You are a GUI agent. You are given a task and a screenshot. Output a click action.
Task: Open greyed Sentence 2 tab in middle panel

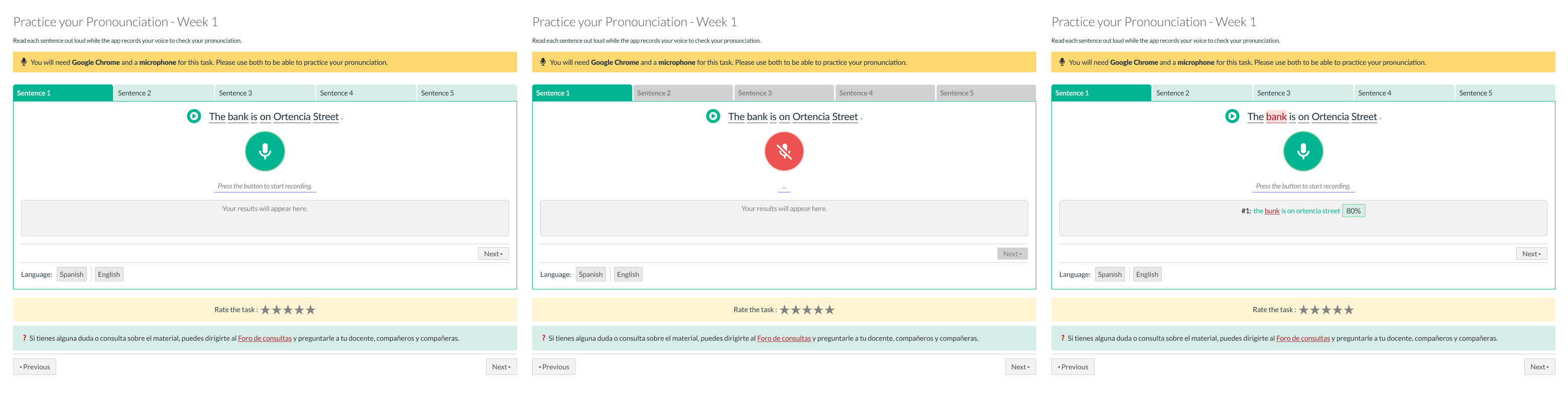[683, 92]
